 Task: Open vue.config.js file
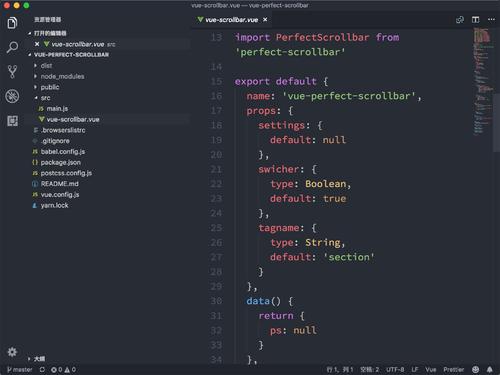(60, 194)
